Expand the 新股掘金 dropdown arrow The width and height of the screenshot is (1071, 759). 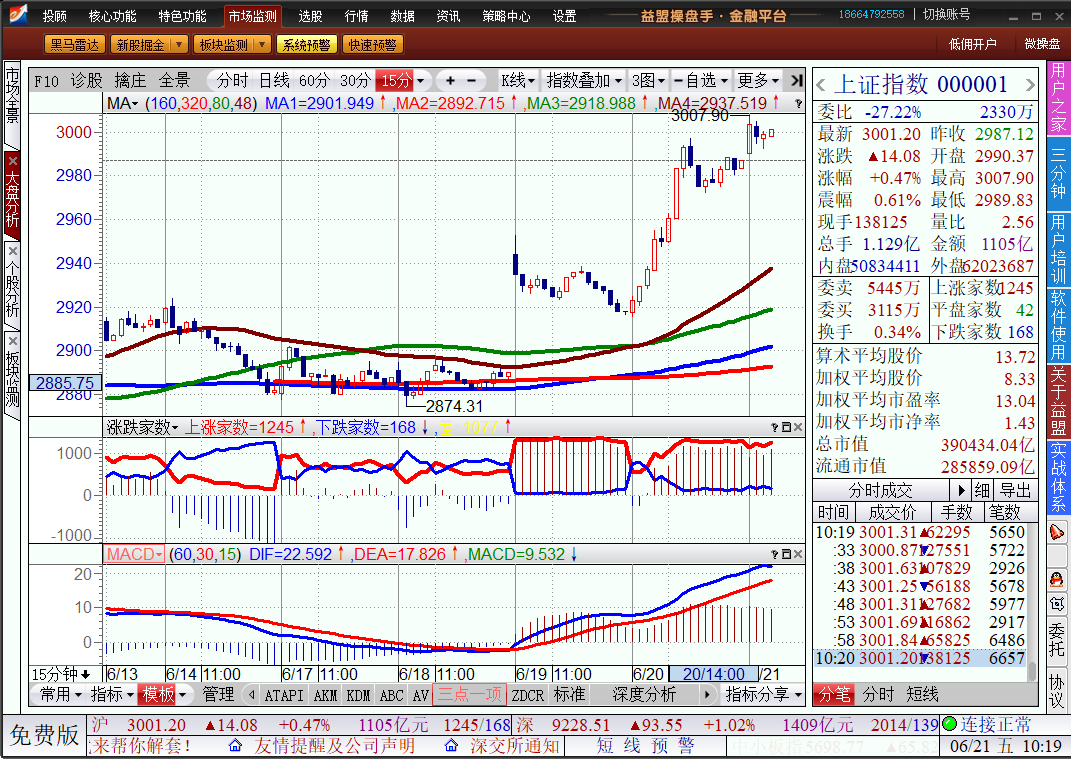(x=180, y=45)
